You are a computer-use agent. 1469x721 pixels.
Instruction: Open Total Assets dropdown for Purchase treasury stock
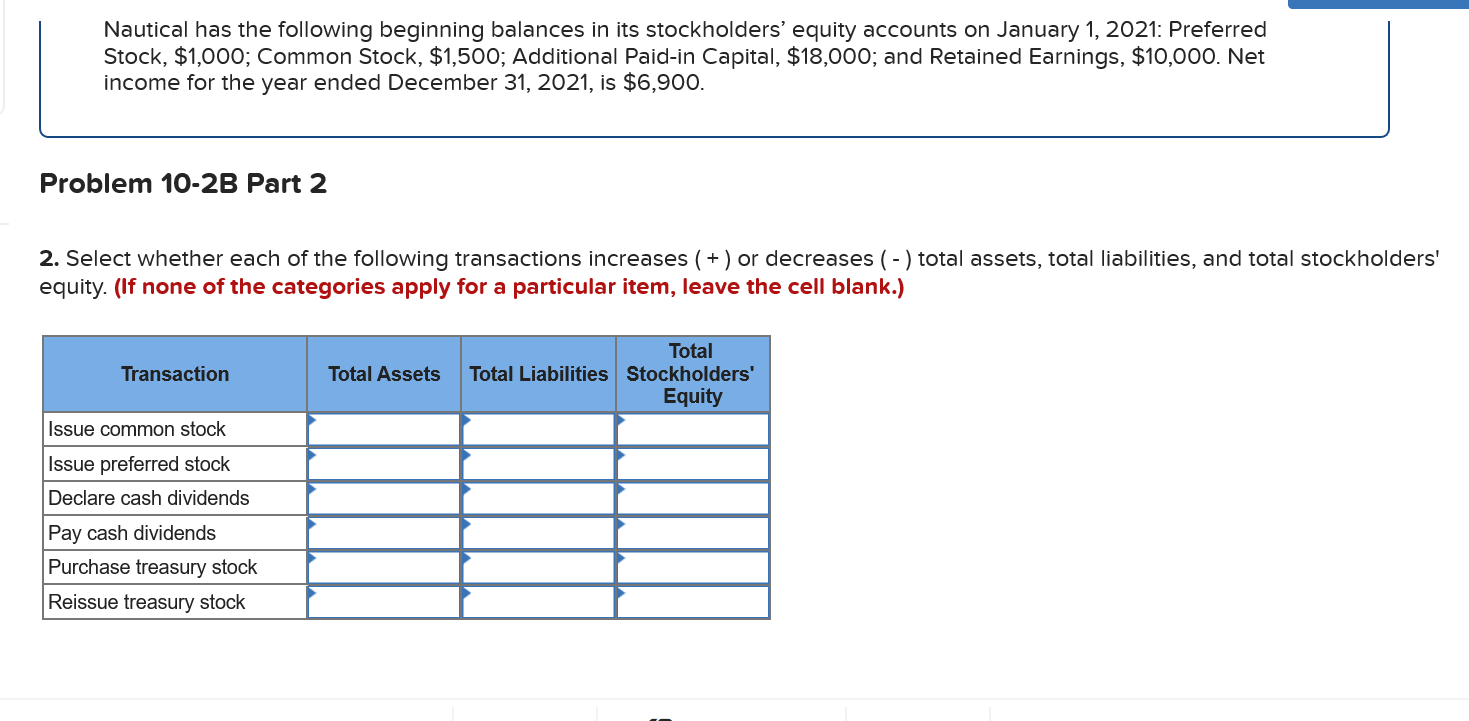pos(384,566)
